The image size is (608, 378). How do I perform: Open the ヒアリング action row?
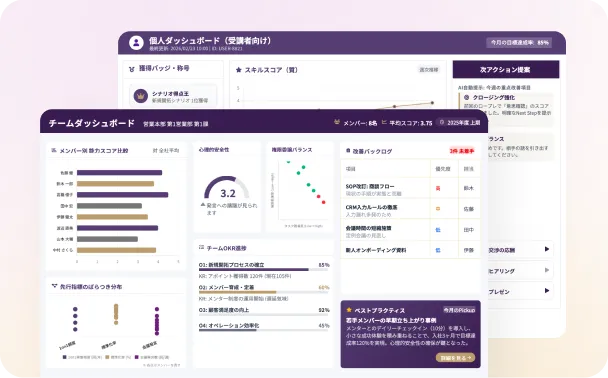[520, 270]
